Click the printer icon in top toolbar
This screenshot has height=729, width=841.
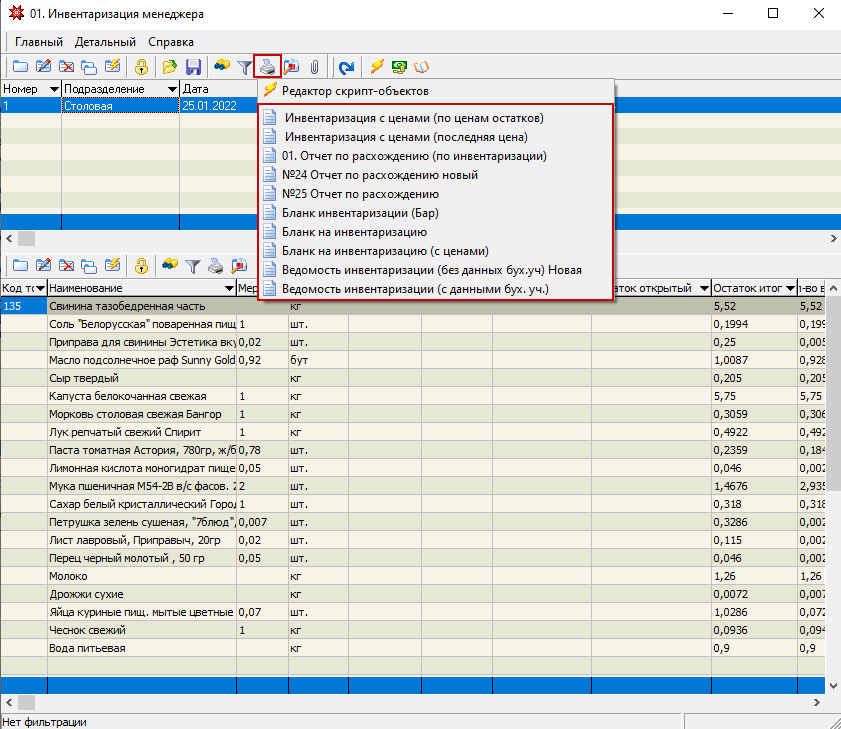point(267,67)
